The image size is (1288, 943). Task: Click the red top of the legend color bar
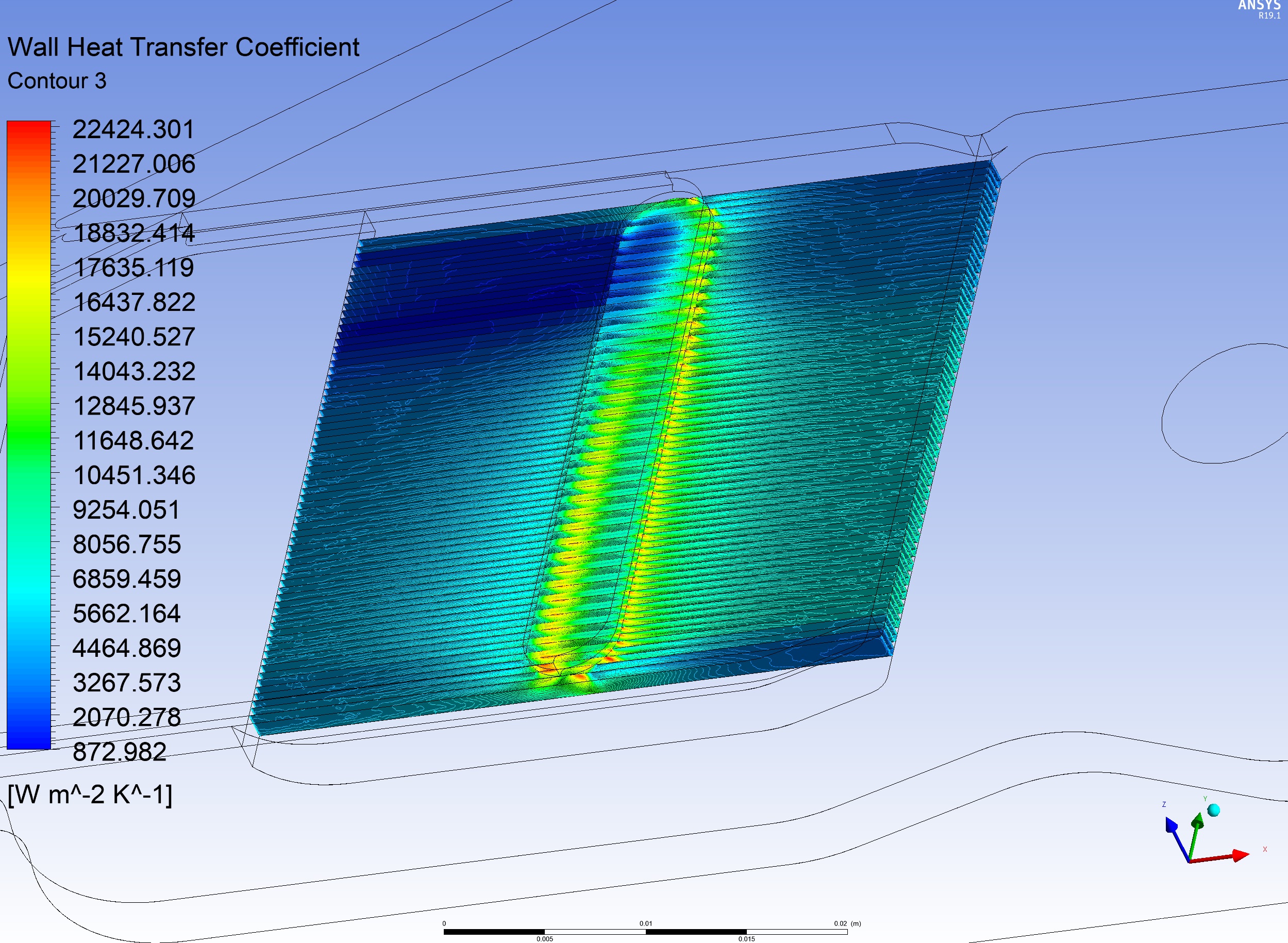28,128
